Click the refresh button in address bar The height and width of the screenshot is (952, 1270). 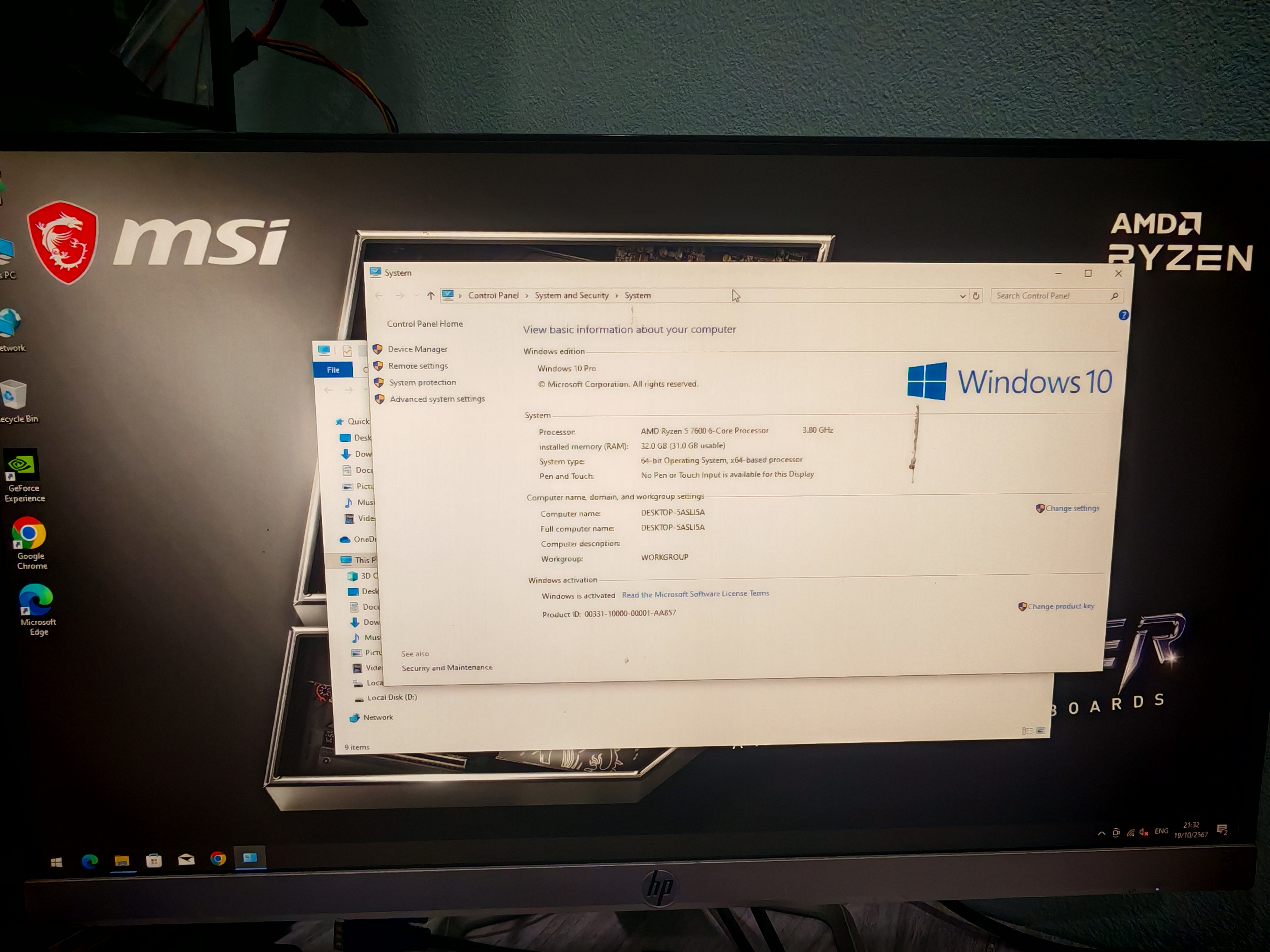tap(976, 296)
